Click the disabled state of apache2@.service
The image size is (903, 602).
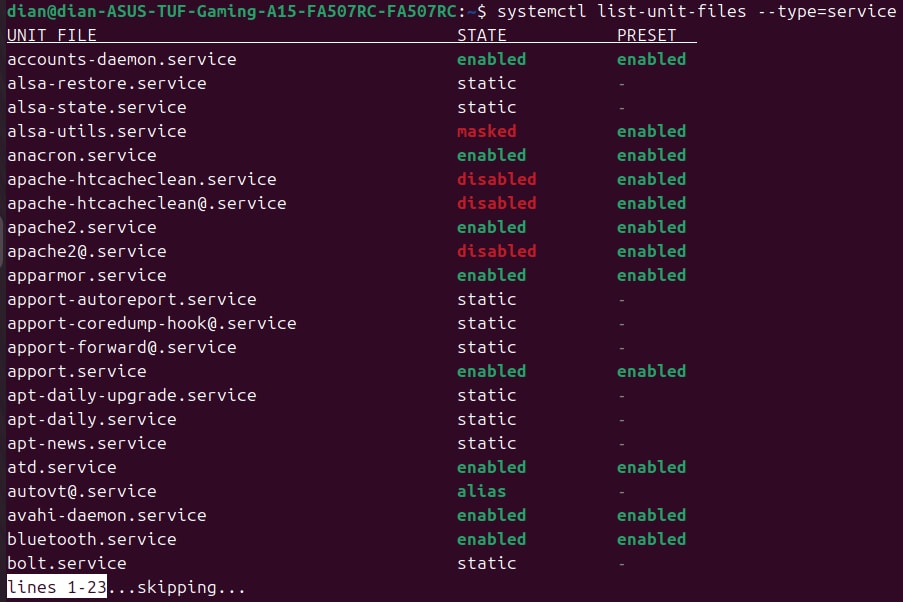(496, 251)
